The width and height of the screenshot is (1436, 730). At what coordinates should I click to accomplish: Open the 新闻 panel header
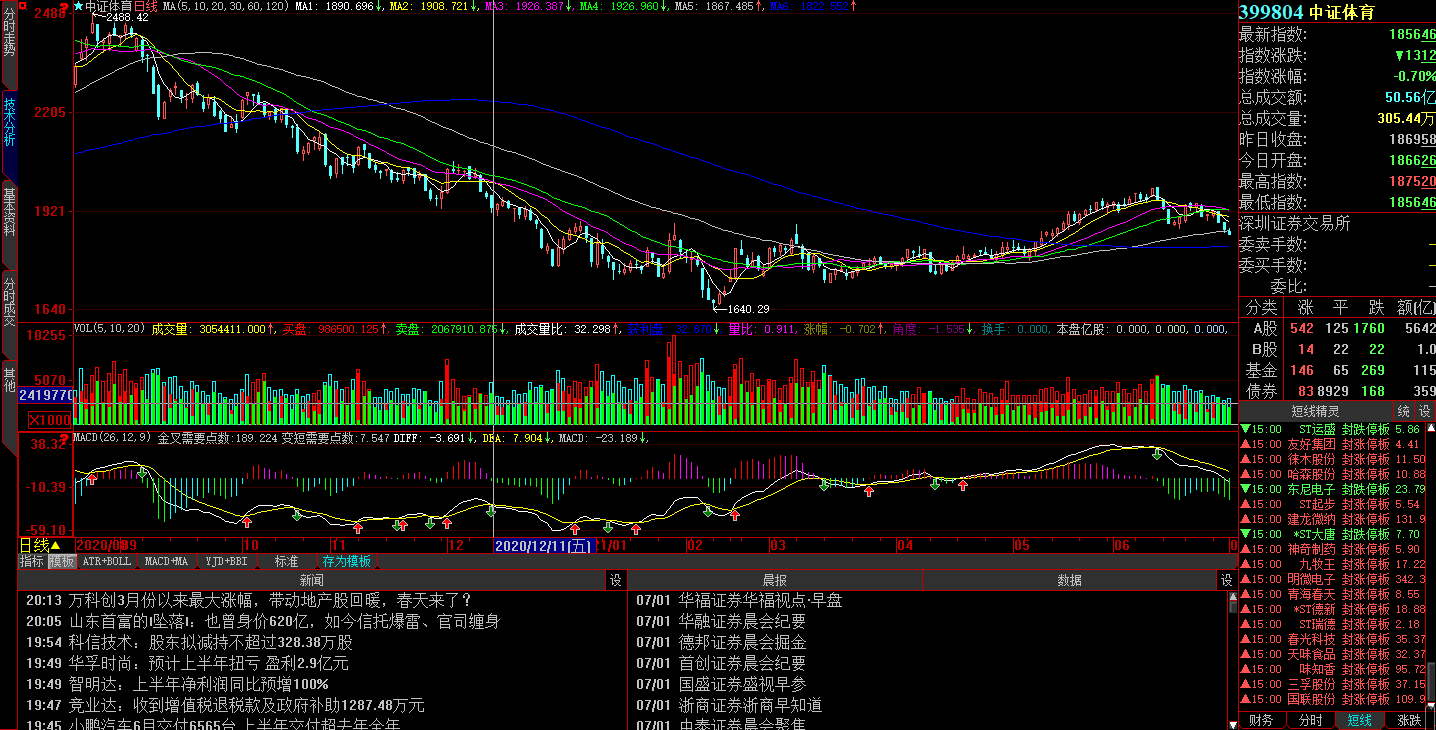coord(312,580)
